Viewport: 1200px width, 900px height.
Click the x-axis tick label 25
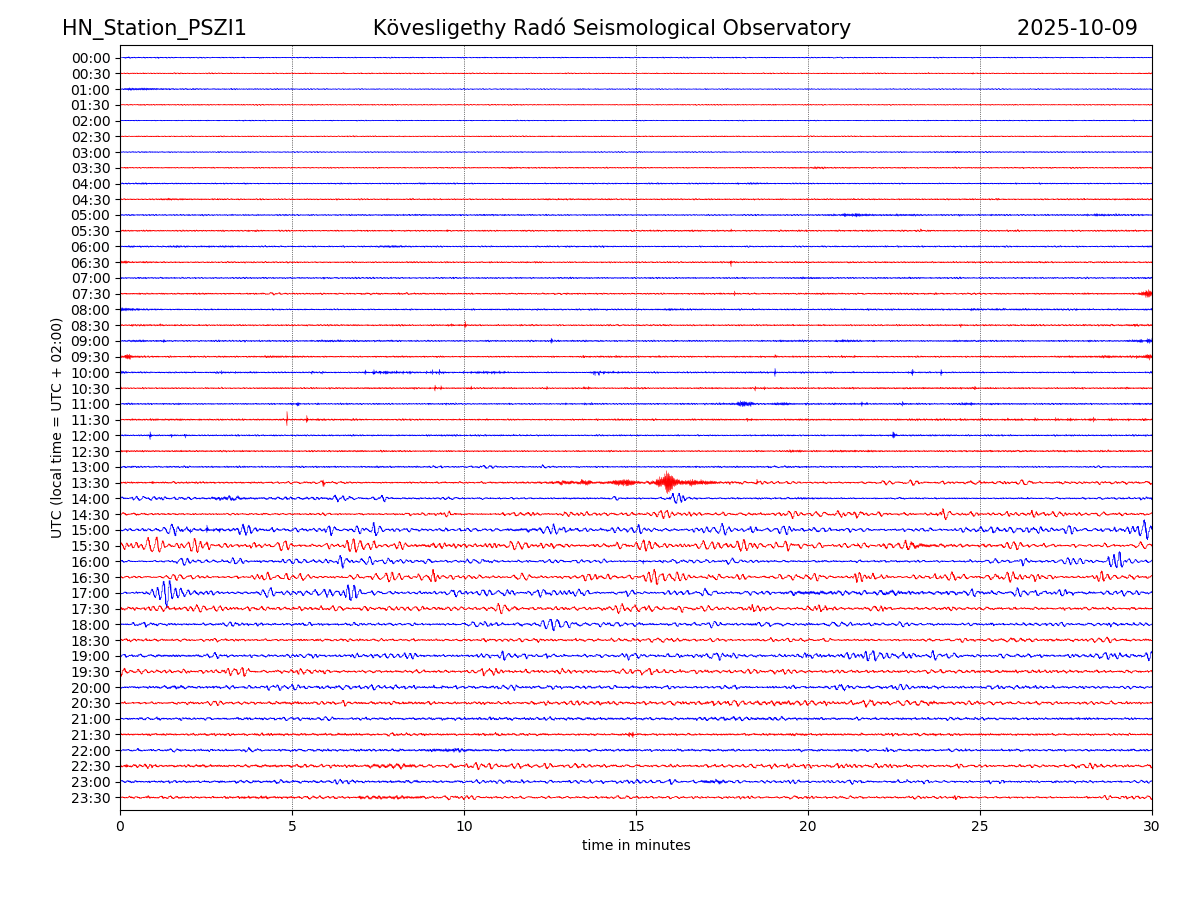point(980,827)
